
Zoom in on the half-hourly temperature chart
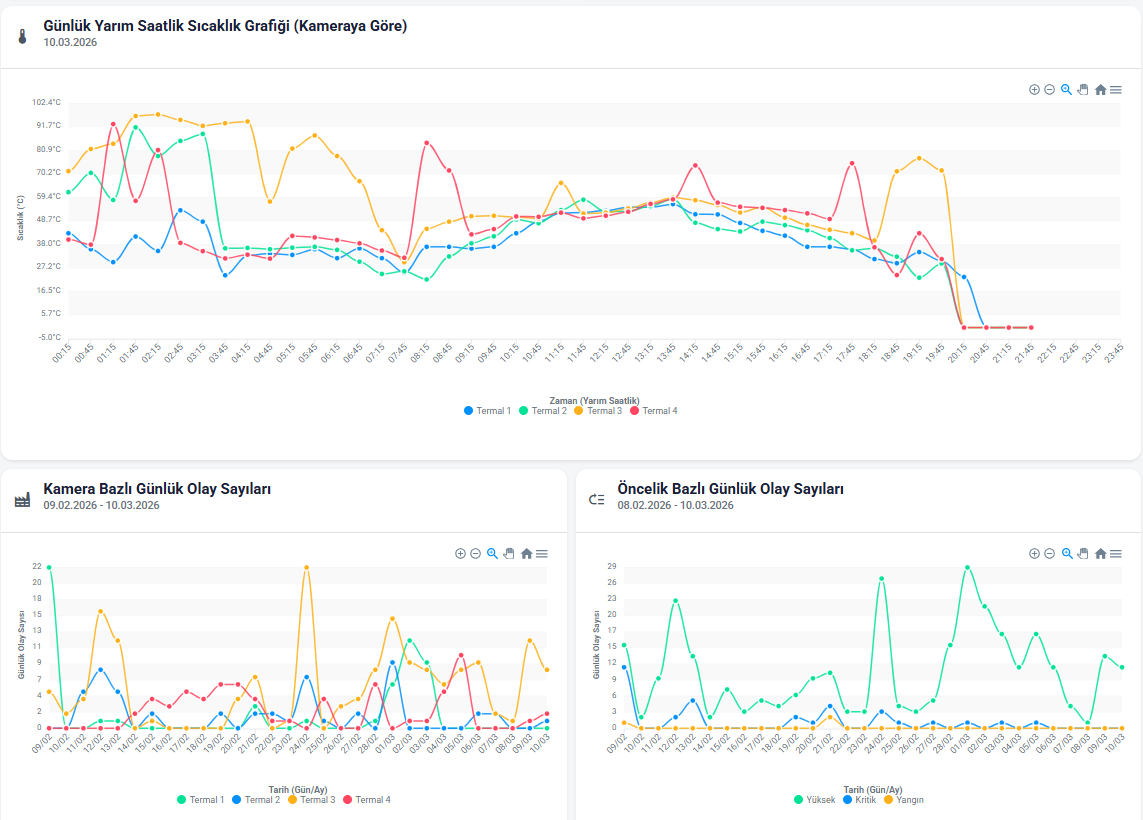[1034, 89]
